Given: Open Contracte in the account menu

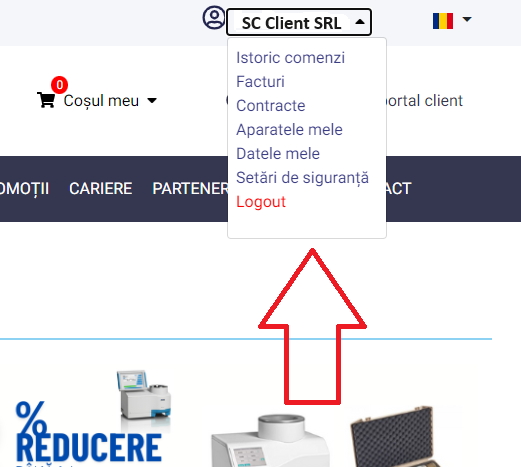Looking at the screenshot, I should (x=271, y=106).
